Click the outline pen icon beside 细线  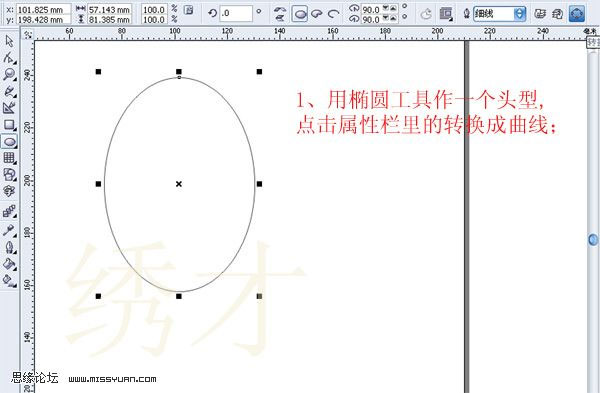pos(466,14)
